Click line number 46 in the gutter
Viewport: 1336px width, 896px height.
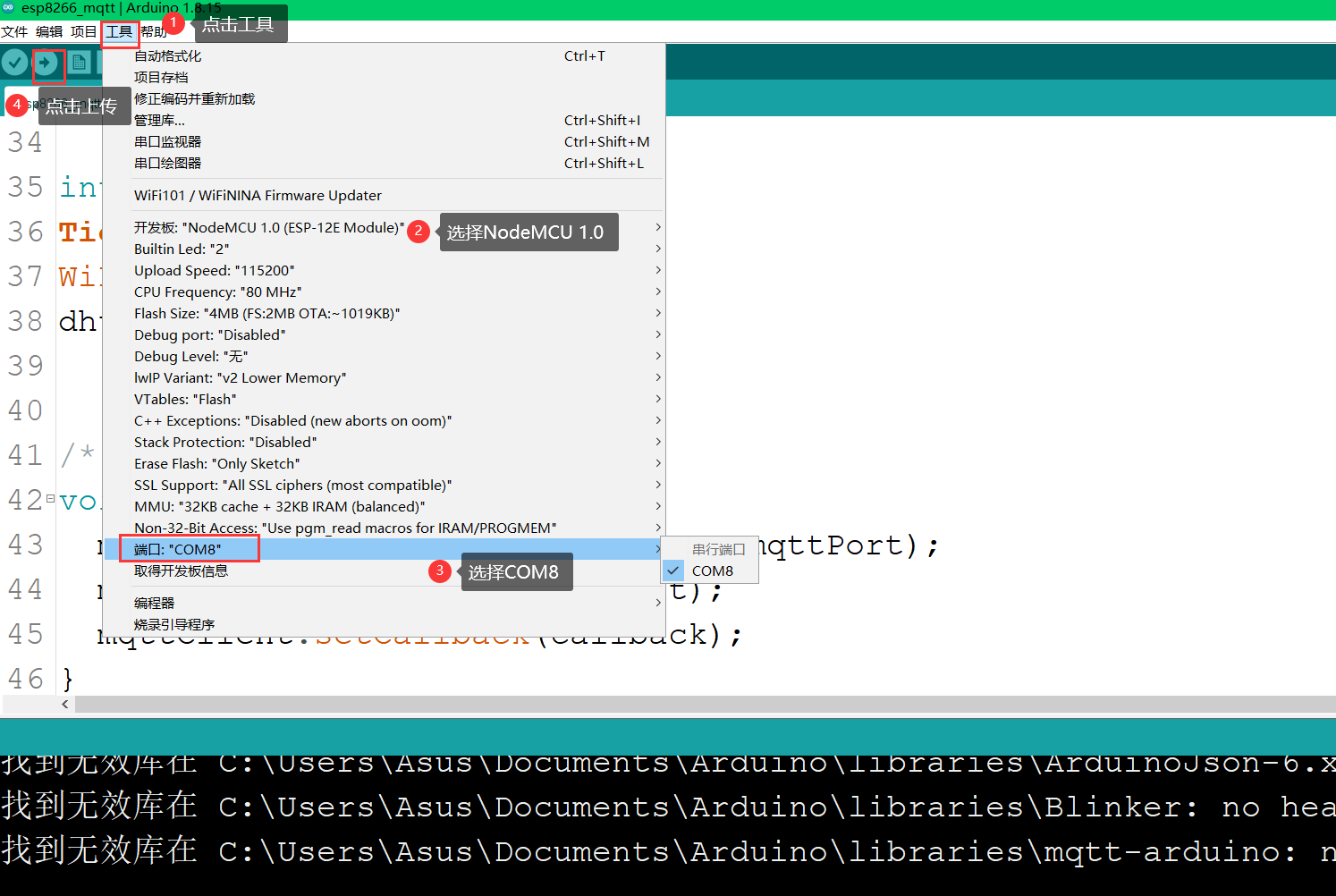click(x=25, y=679)
